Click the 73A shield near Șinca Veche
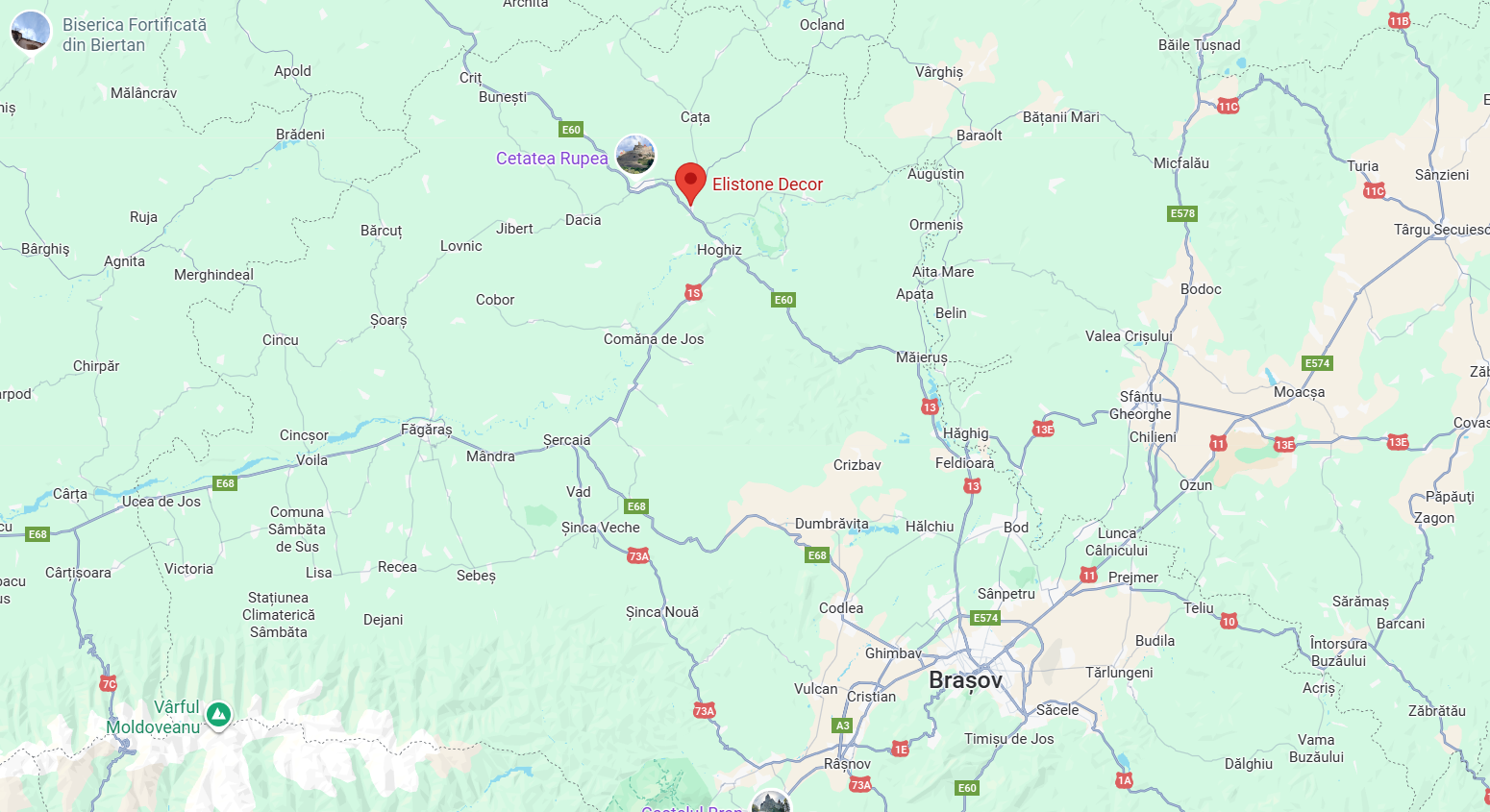1490x812 pixels. click(x=638, y=555)
